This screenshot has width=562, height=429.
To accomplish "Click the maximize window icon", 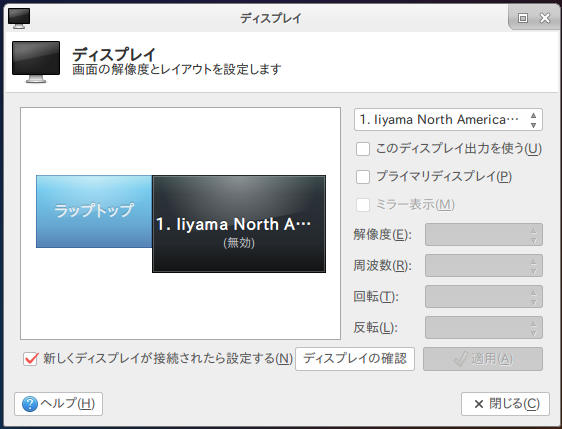I will 523,18.
